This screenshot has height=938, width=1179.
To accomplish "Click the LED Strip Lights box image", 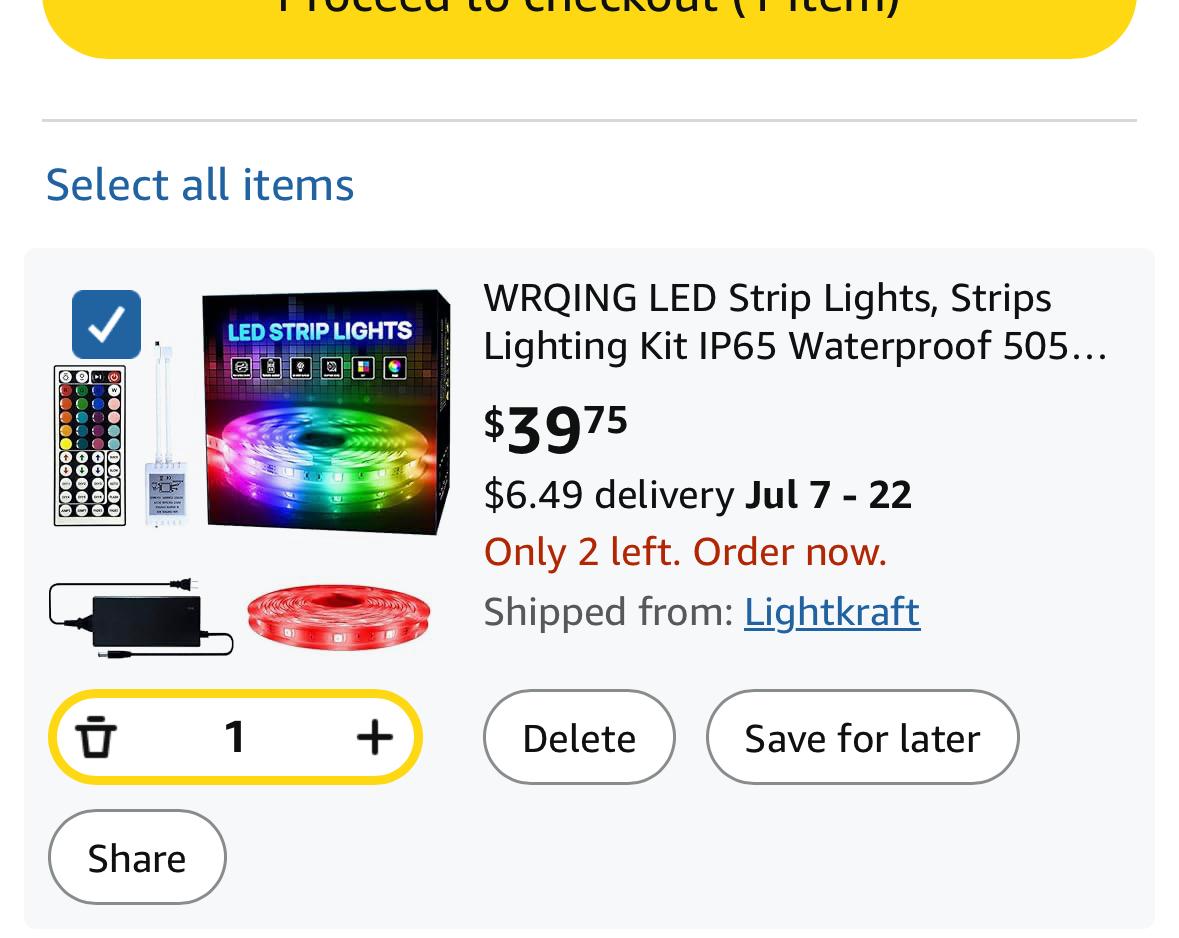I will 326,411.
